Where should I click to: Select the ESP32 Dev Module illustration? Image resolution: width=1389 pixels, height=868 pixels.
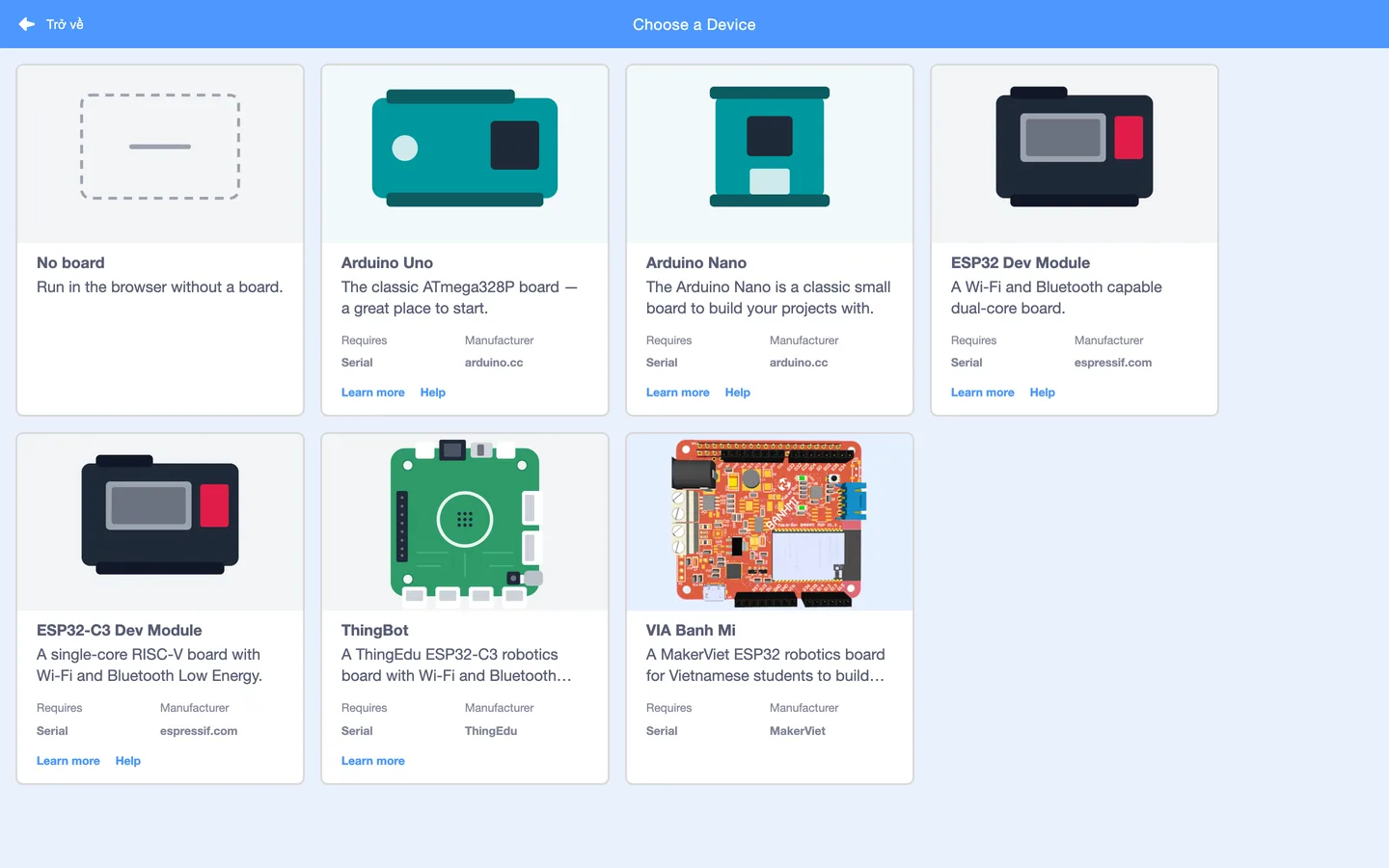pos(1075,147)
